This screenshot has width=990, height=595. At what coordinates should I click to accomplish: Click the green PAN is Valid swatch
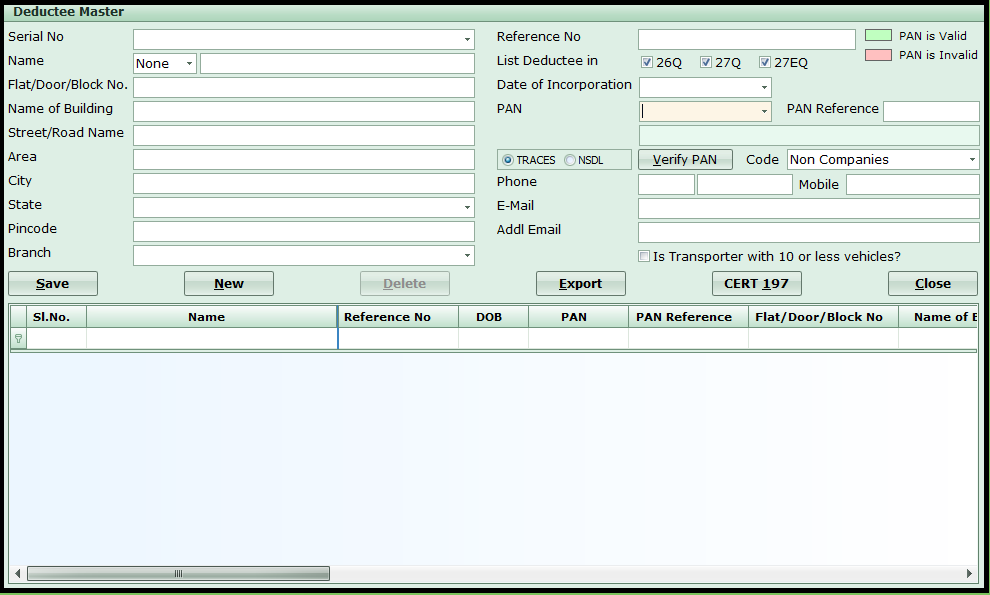click(x=878, y=35)
